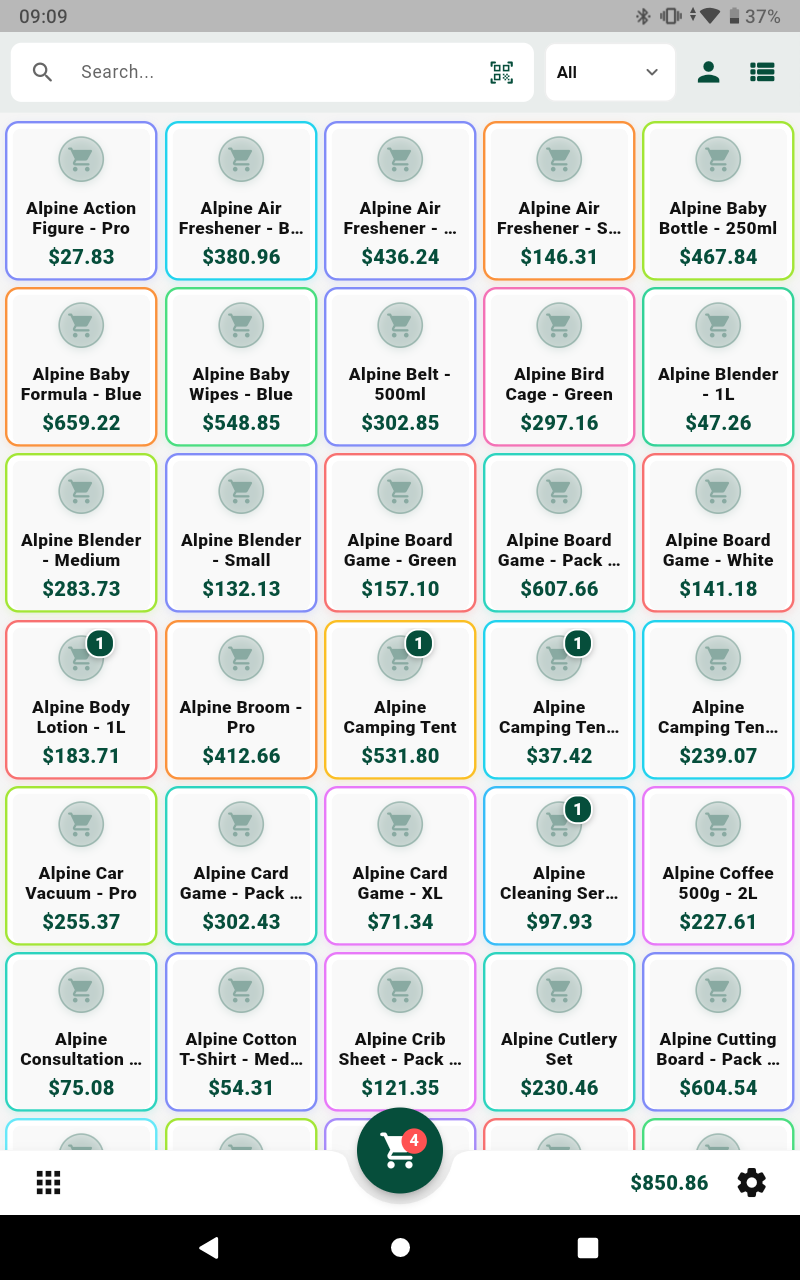This screenshot has height=1280, width=800.
Task: Select Alpine Cutlery Set product card
Action: (559, 1032)
